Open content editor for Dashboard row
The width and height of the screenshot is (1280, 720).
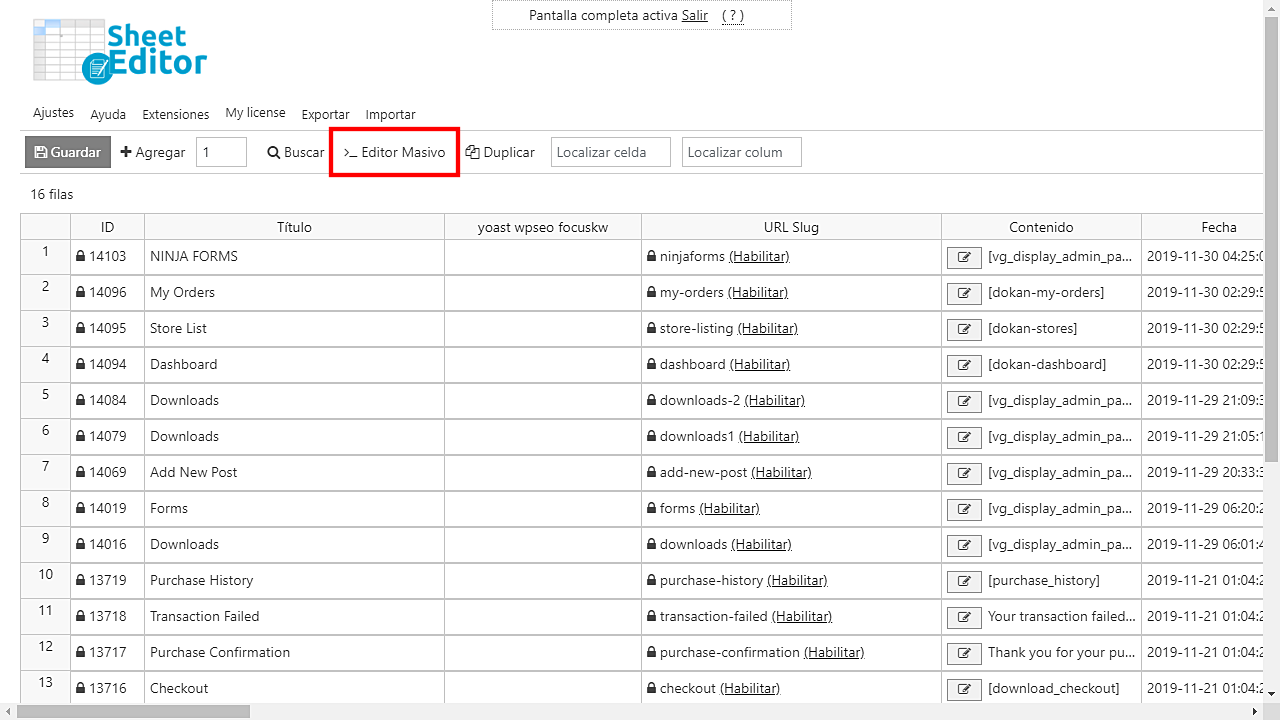[964, 365]
